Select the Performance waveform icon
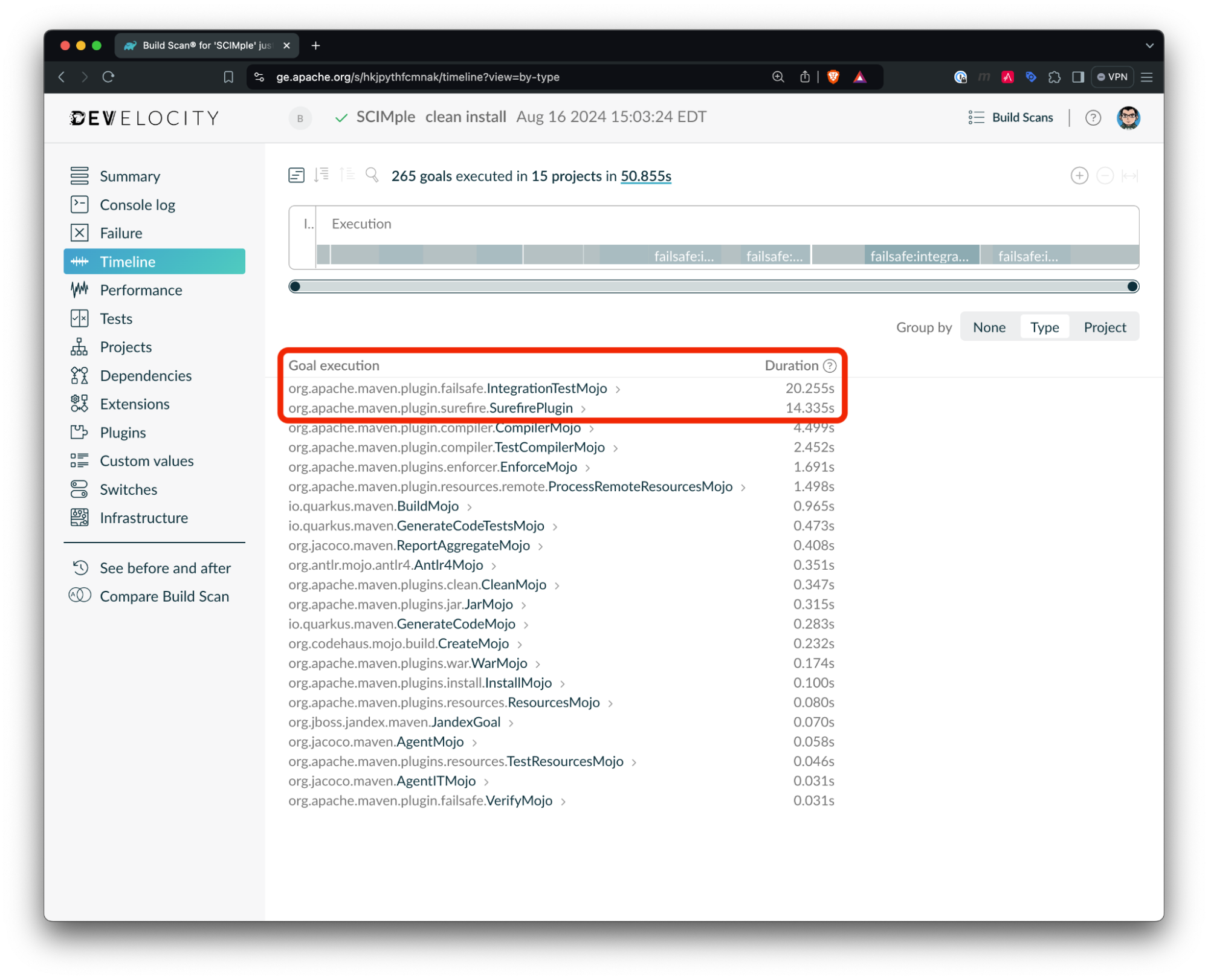 click(x=80, y=289)
